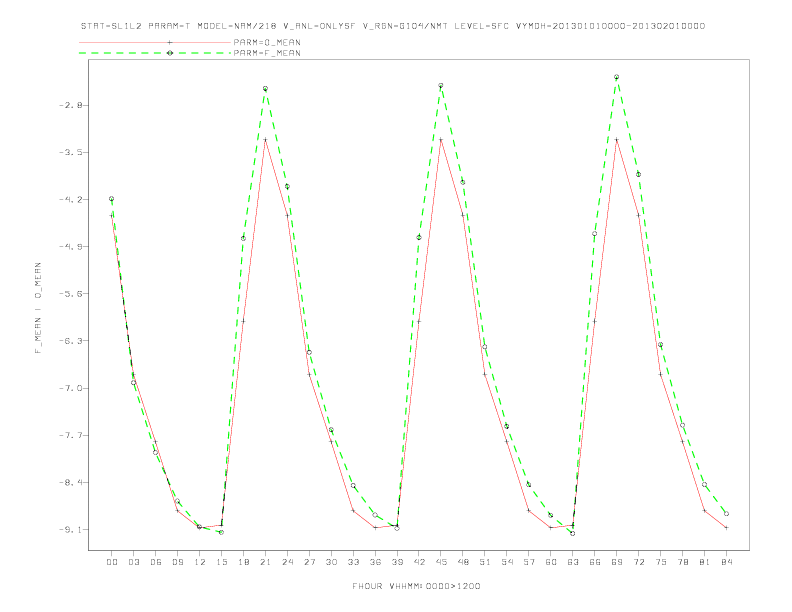Image resolution: width=792 pixels, height=612 pixels.
Task: Select the chart title line starting STAT=SL1L2
Action: tap(393, 26)
